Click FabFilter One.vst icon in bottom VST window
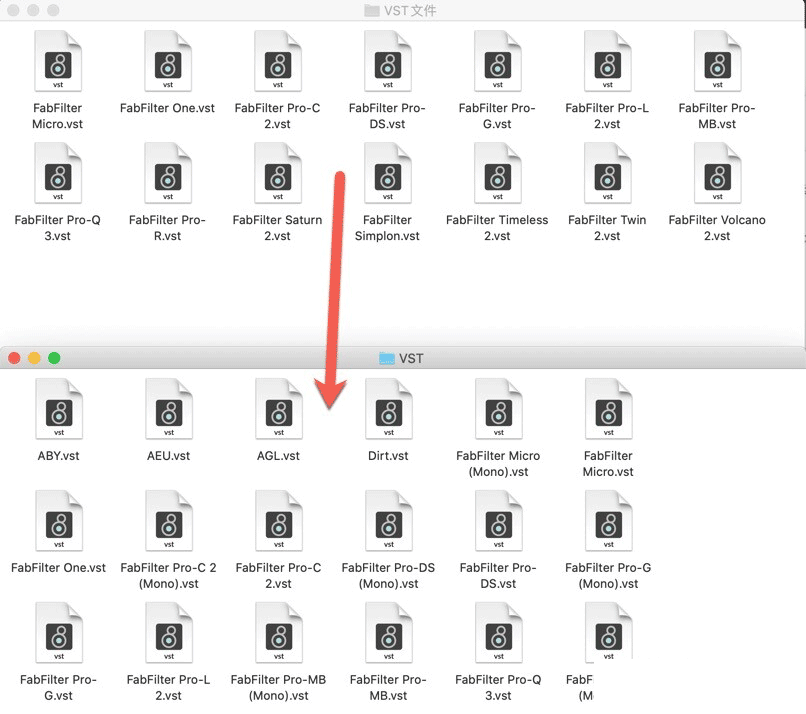This screenshot has height=714, width=806. (x=59, y=521)
